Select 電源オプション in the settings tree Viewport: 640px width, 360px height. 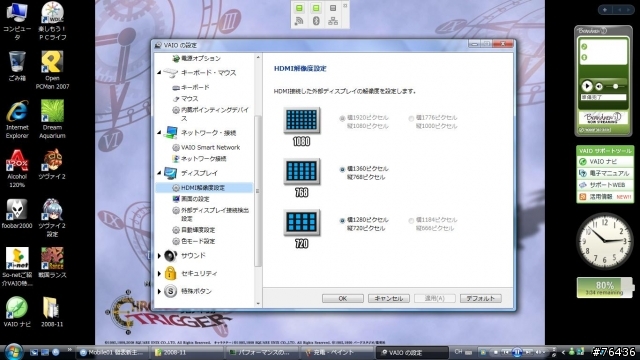196,58
